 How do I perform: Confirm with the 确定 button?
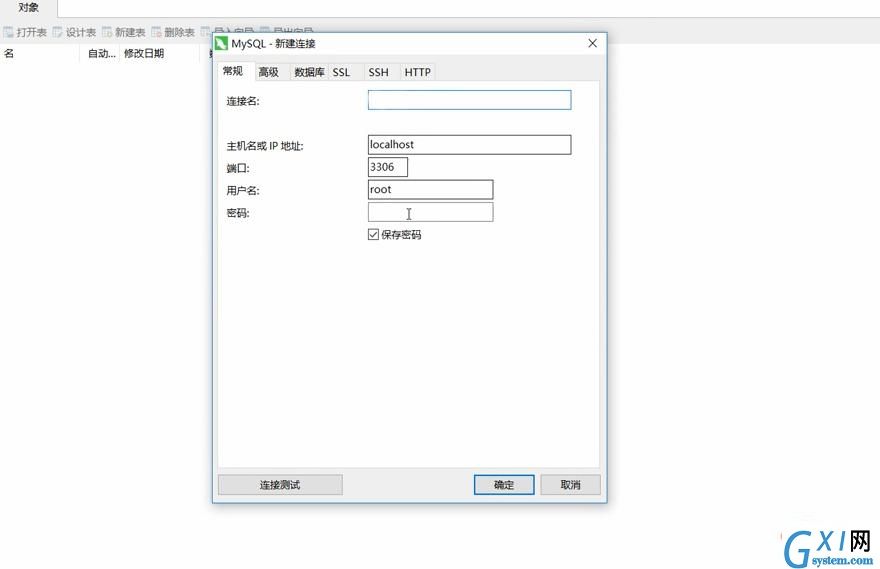click(504, 485)
